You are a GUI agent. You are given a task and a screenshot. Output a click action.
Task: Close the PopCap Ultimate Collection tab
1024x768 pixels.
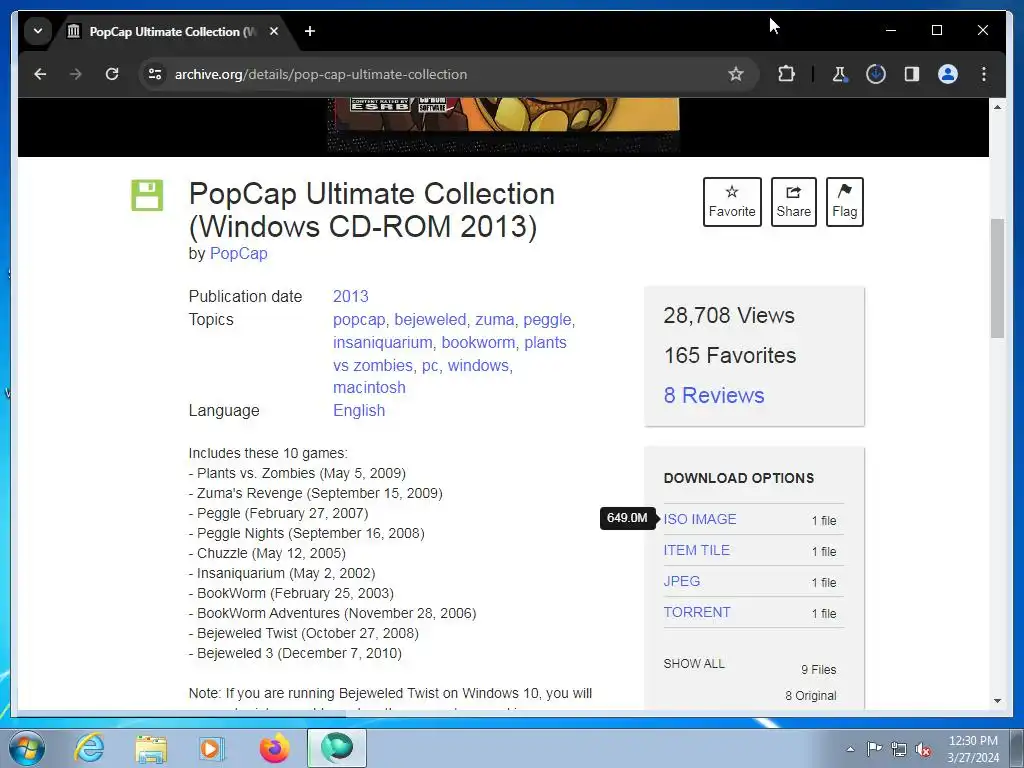[274, 31]
